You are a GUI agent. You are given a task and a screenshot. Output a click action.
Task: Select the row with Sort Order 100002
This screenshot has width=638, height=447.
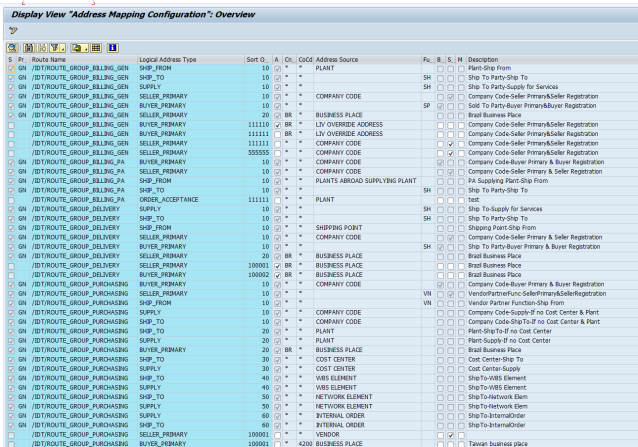coord(7,273)
